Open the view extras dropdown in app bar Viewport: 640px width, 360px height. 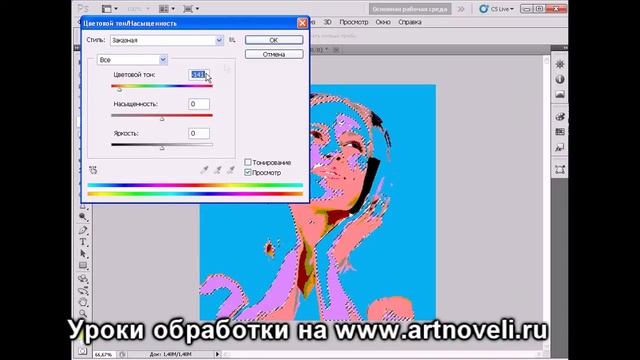pyautogui.click(x=109, y=9)
